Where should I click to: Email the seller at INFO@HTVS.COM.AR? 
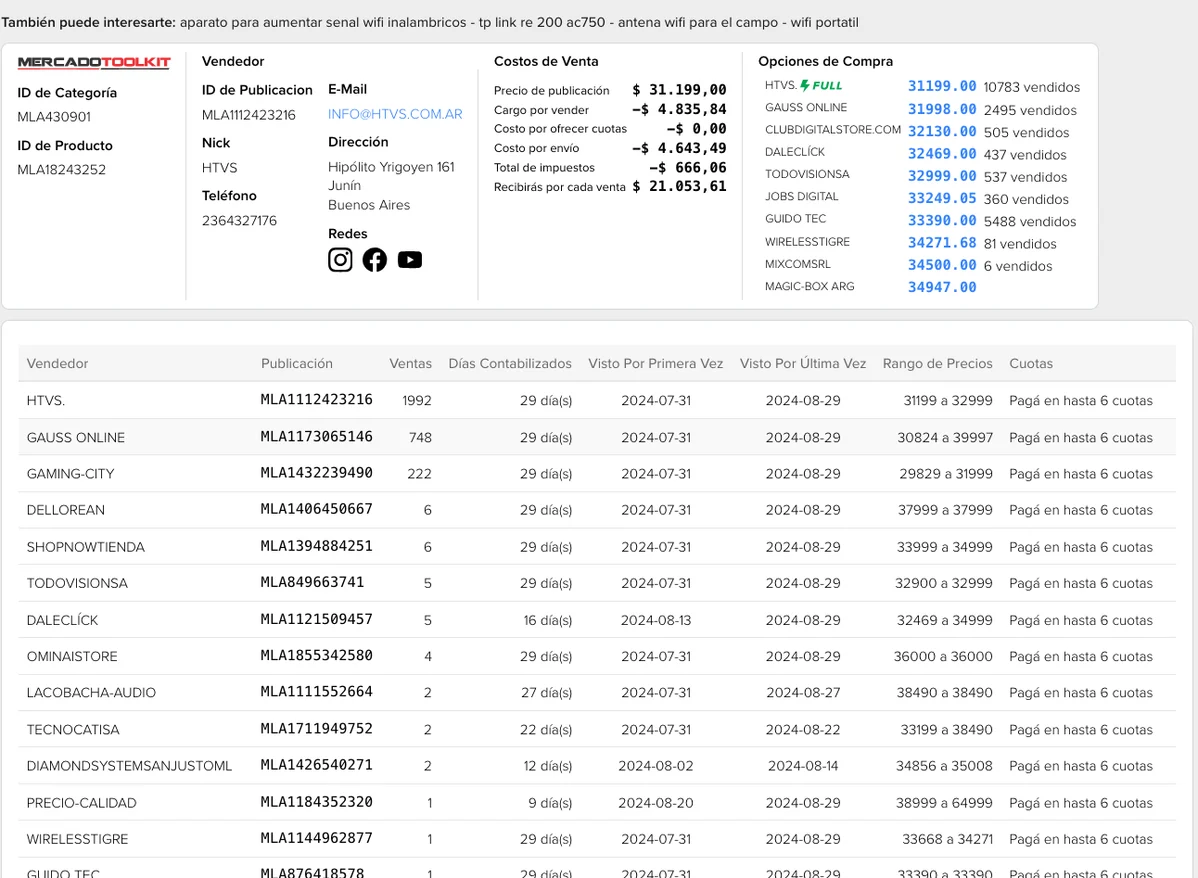[x=395, y=114]
